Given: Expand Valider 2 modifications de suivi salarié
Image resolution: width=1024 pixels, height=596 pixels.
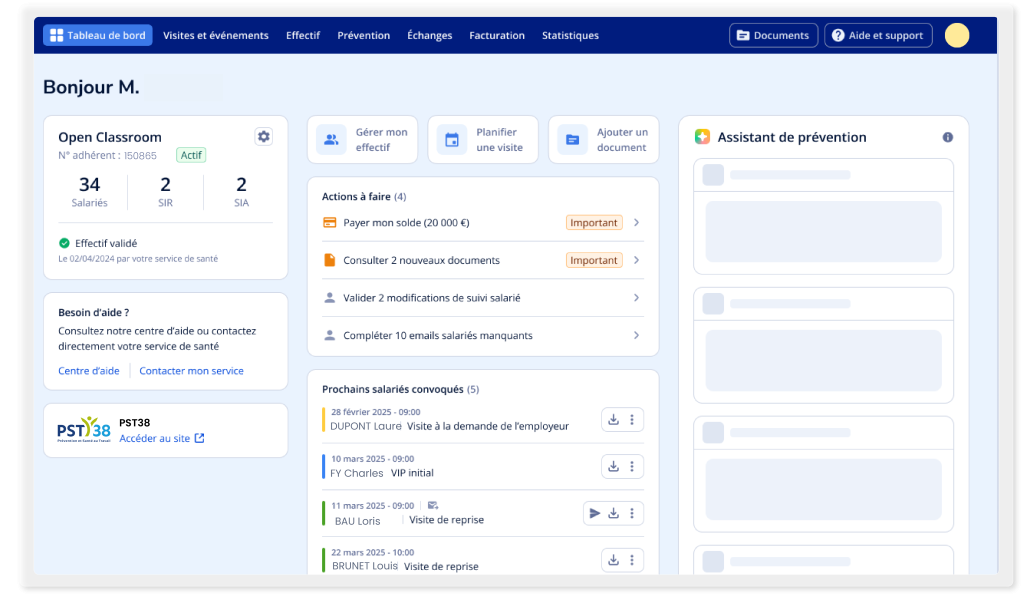Looking at the screenshot, I should tap(636, 298).
